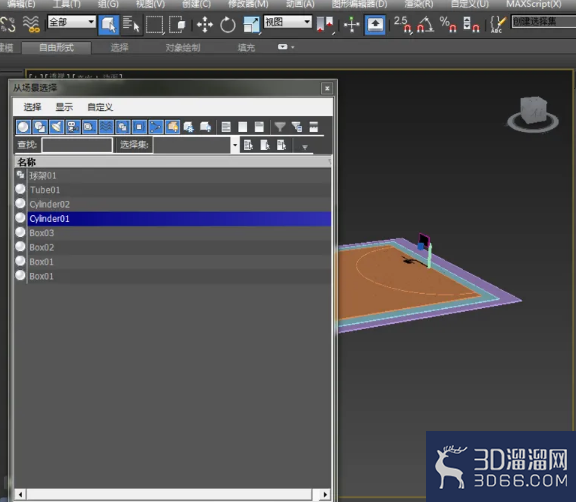Open the 选择 menu in dialog
Image resolution: width=576 pixels, height=502 pixels.
pos(32,107)
